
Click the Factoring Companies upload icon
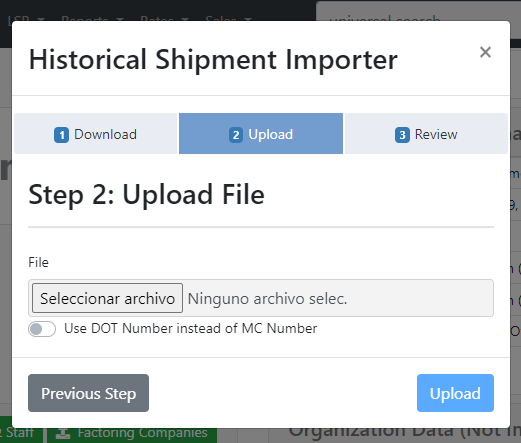63,433
